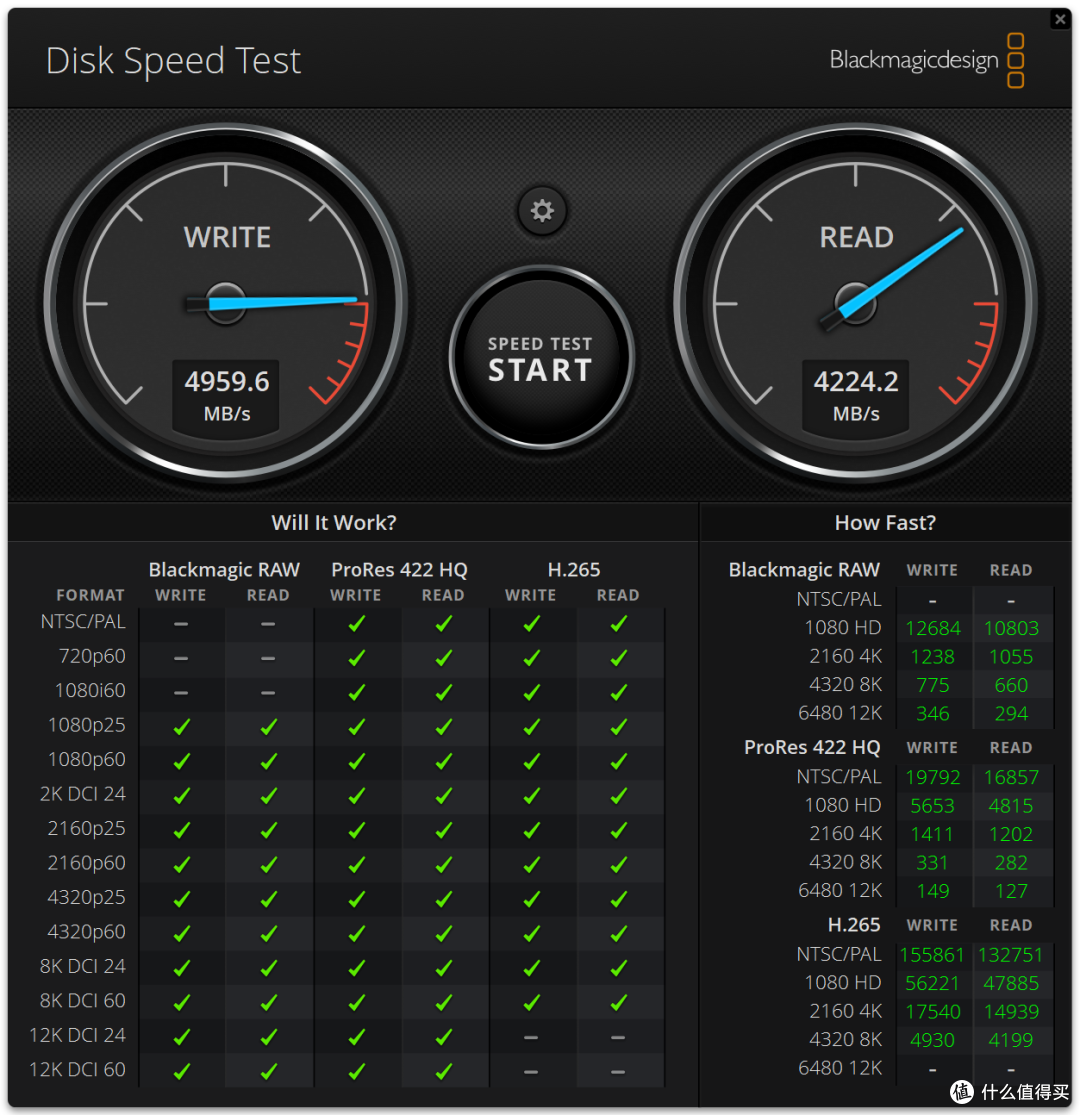The height and width of the screenshot is (1115, 1080).
Task: Click the "How Fast?" panel heading
Action: tap(885, 523)
